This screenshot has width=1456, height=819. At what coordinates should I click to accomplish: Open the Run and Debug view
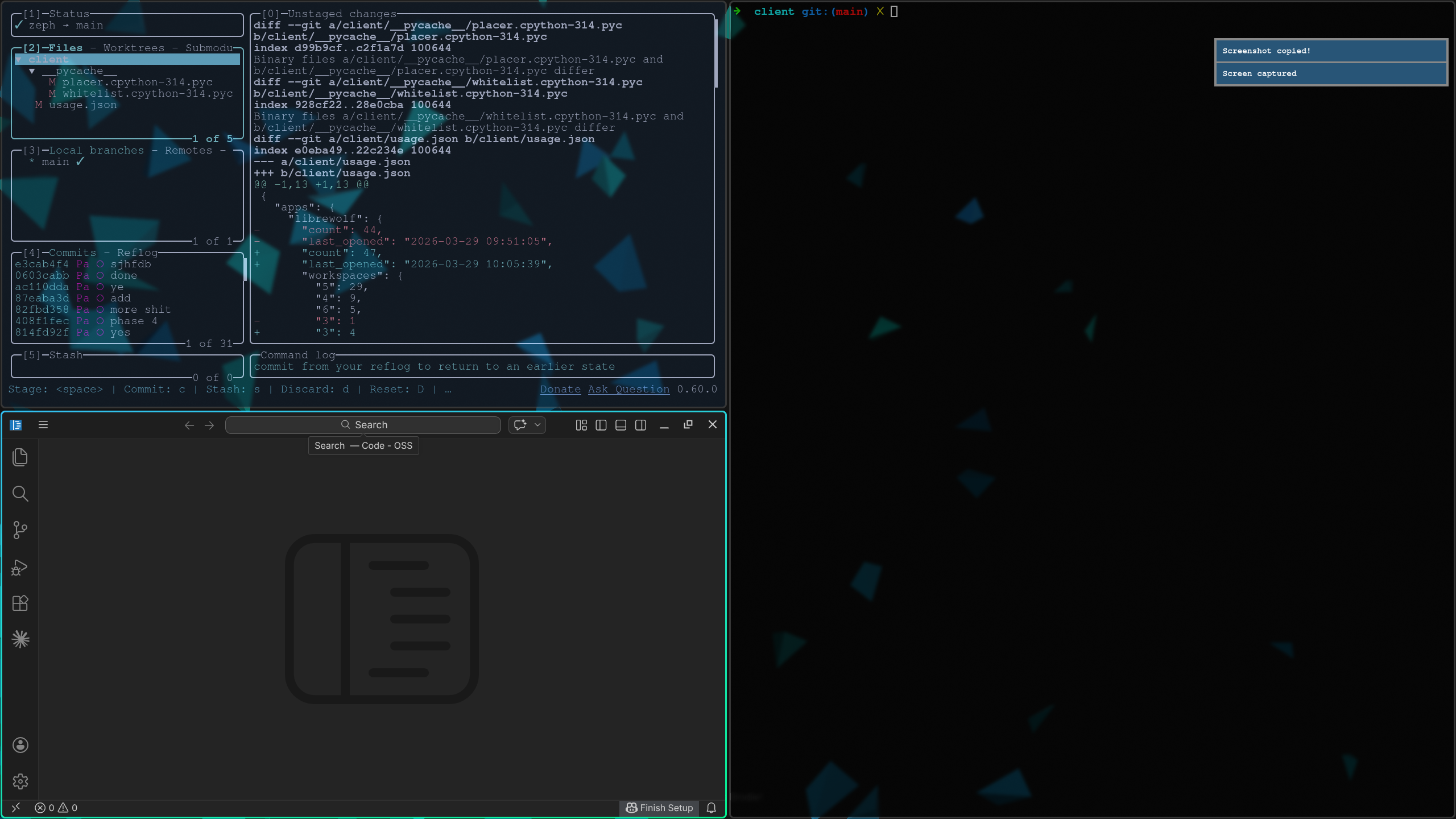pos(20,567)
